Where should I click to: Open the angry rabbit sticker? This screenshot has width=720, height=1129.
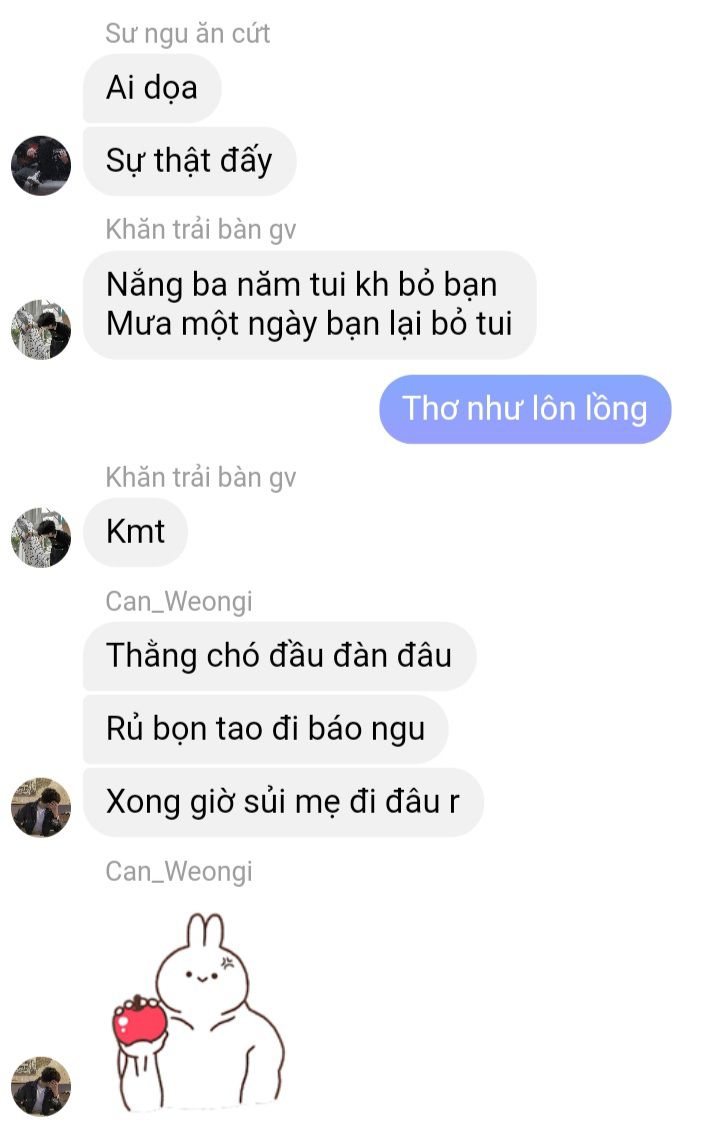coord(199,1012)
